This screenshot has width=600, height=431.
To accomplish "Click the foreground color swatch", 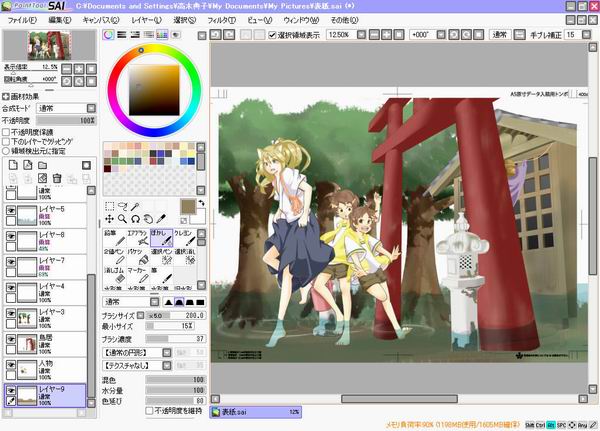I will coord(188,207).
